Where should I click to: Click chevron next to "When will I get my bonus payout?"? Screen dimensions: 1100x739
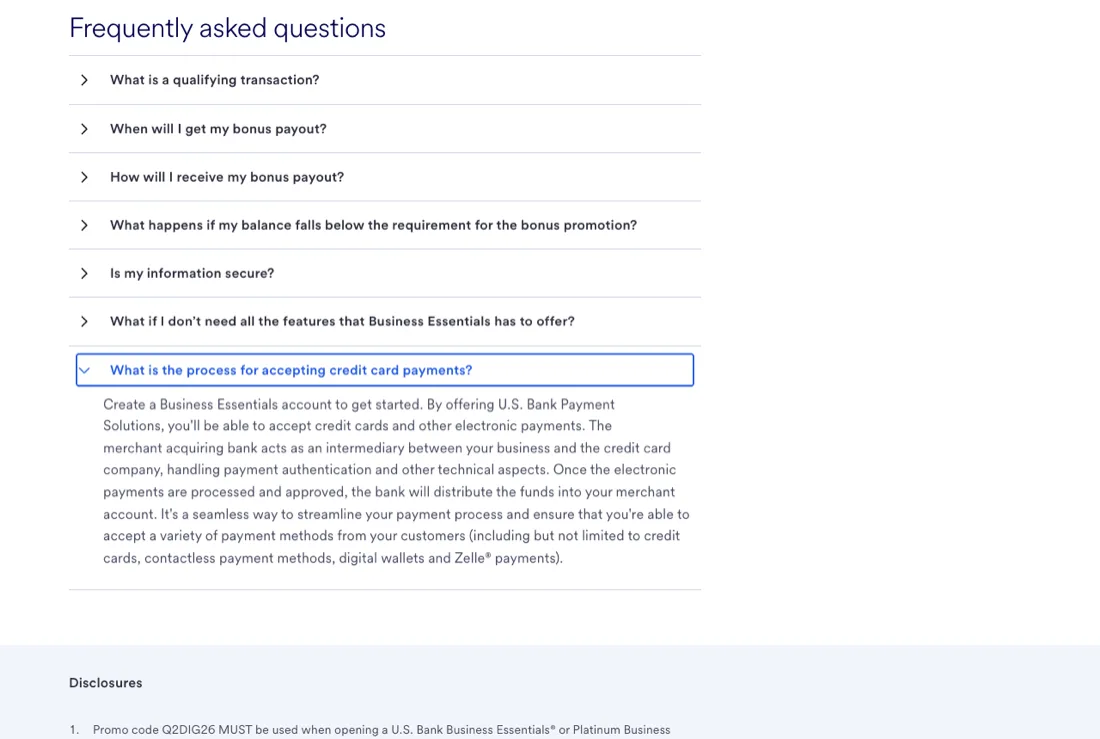pyautogui.click(x=84, y=129)
